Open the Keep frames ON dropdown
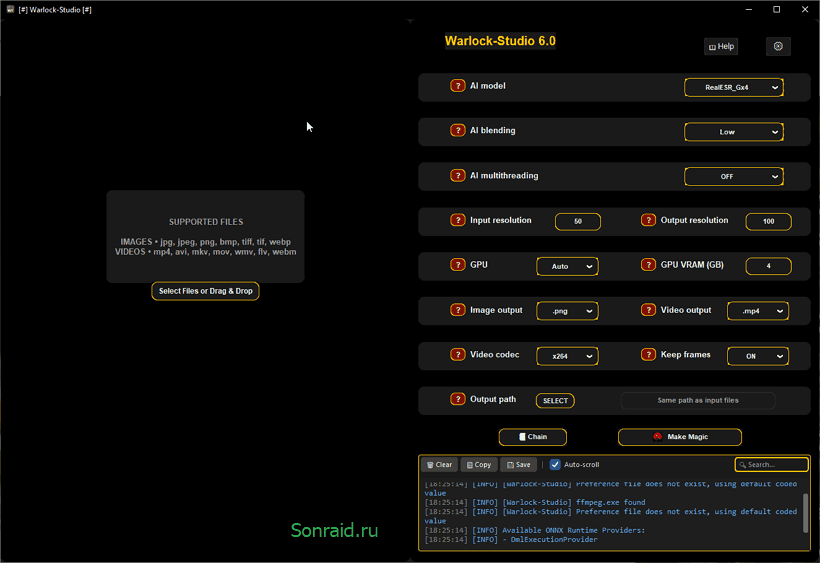The image size is (820, 563). (758, 356)
